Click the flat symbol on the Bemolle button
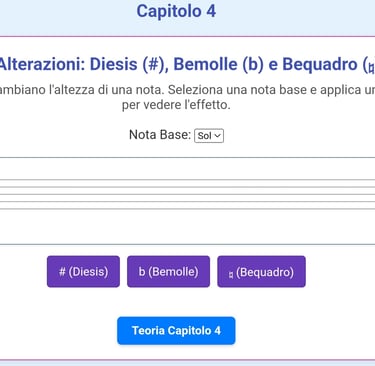This screenshot has height=366, width=375. pyautogui.click(x=142, y=272)
